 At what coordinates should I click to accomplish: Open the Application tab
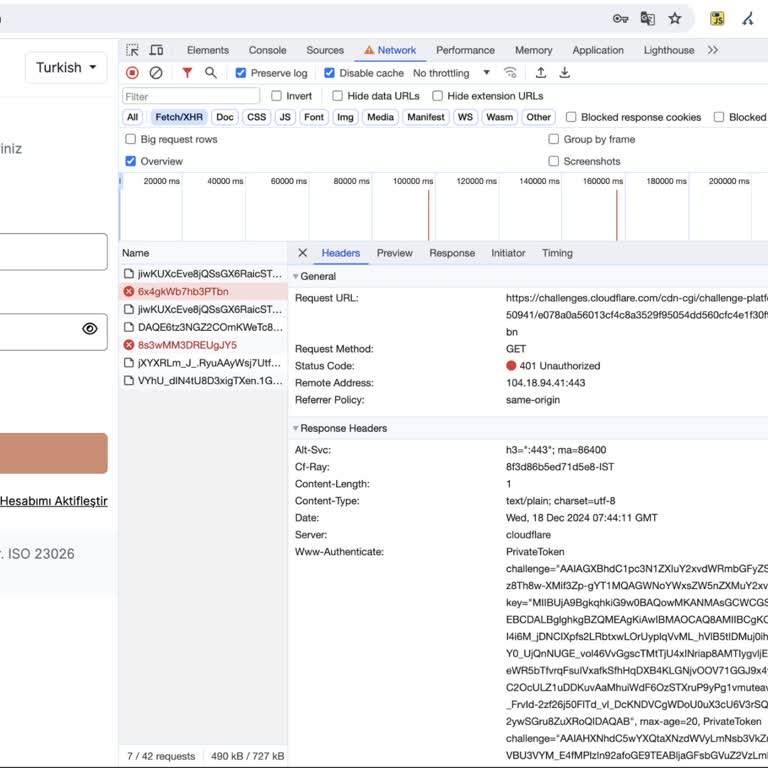(x=598, y=50)
